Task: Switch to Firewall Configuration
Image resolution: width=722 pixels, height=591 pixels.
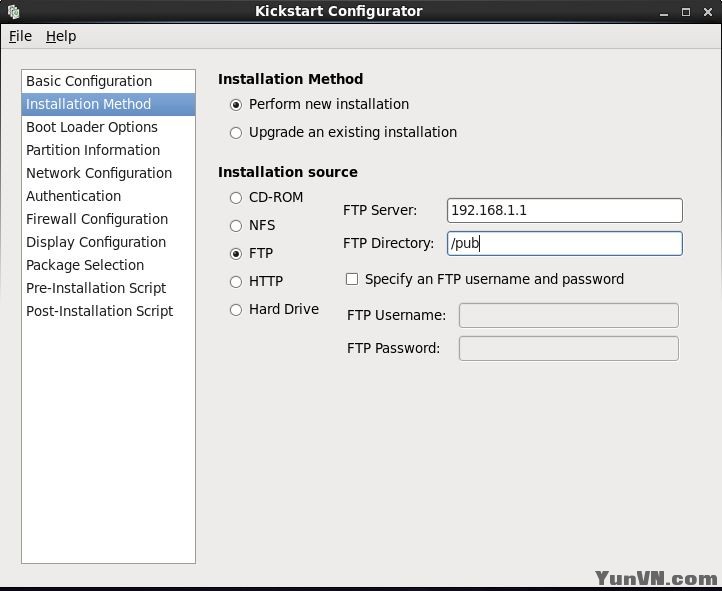Action: pos(97,219)
